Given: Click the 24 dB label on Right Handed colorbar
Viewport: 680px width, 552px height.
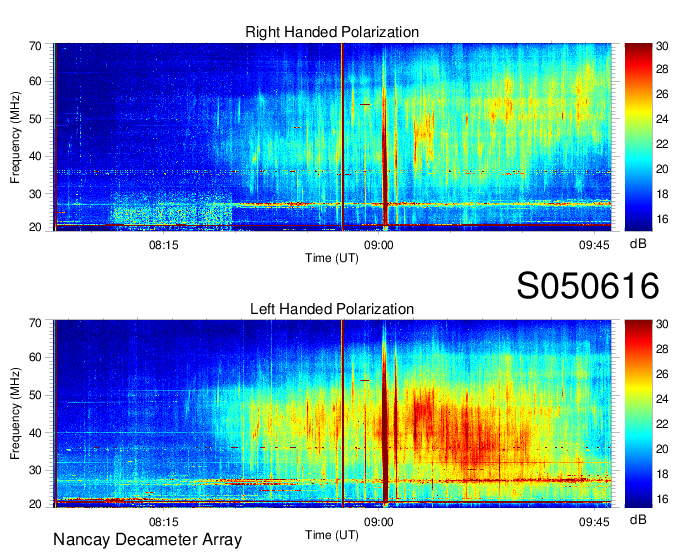Looking at the screenshot, I should point(662,119).
